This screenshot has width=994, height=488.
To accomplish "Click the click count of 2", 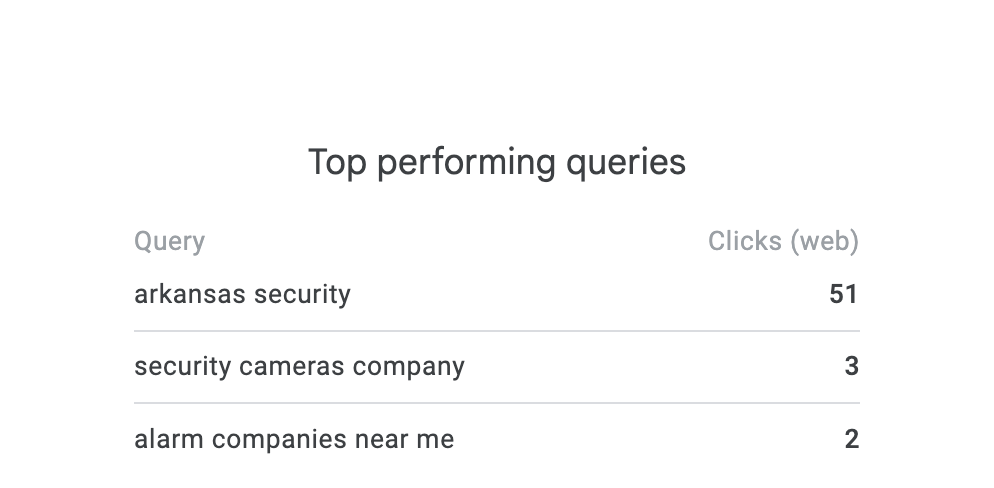I will (x=851, y=438).
